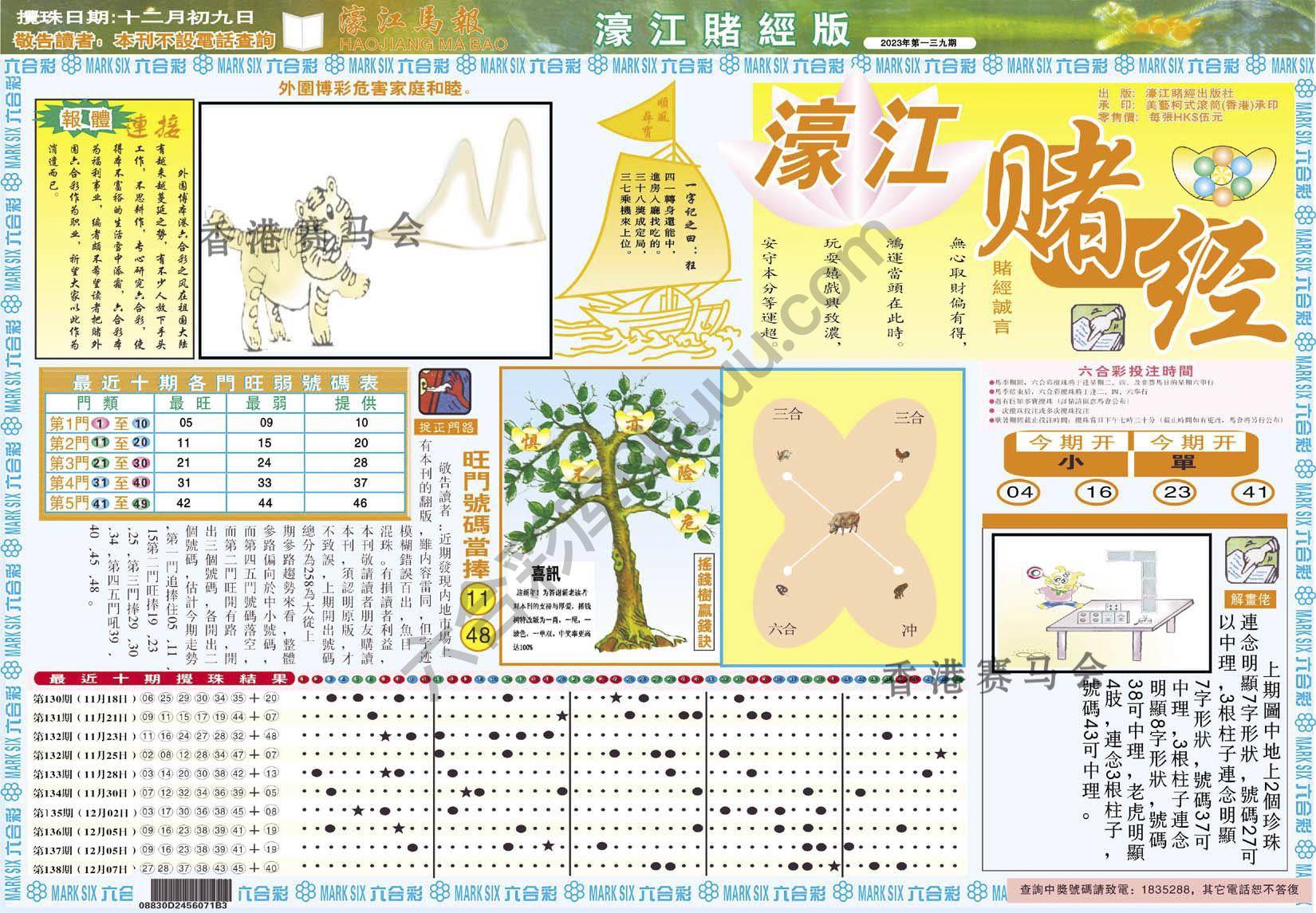Click cell 46 in the 第5門 row
Screen dimensions: 1316x913
point(361,502)
